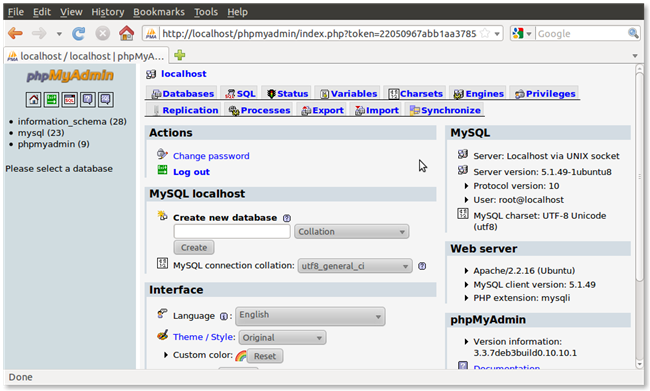
Task: Select the mysql (23) database
Action: (41, 133)
